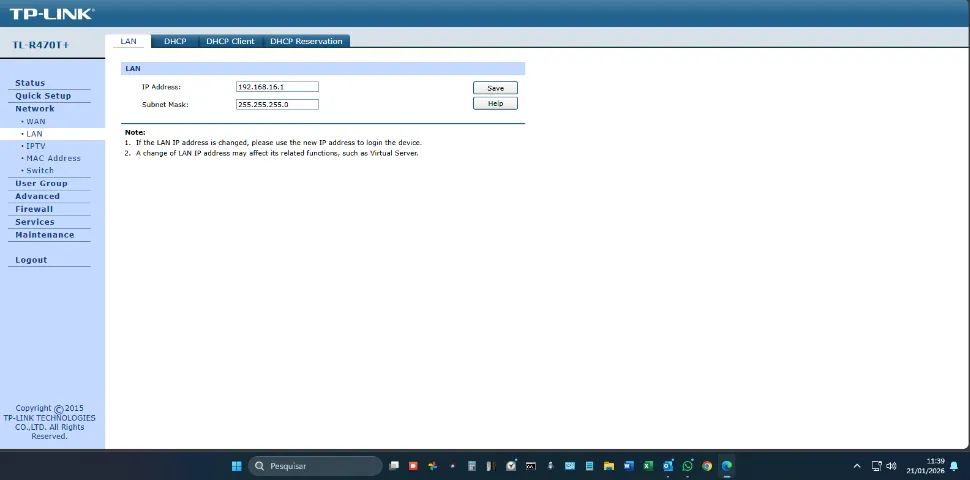Focus the IP Address input field
Screen dimensions: 970x480
pos(277,87)
